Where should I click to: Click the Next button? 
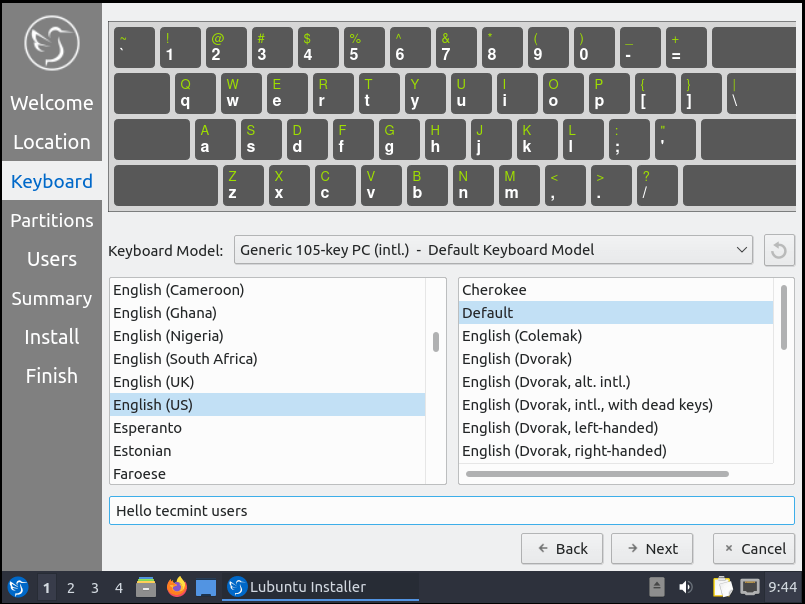[x=652, y=549]
